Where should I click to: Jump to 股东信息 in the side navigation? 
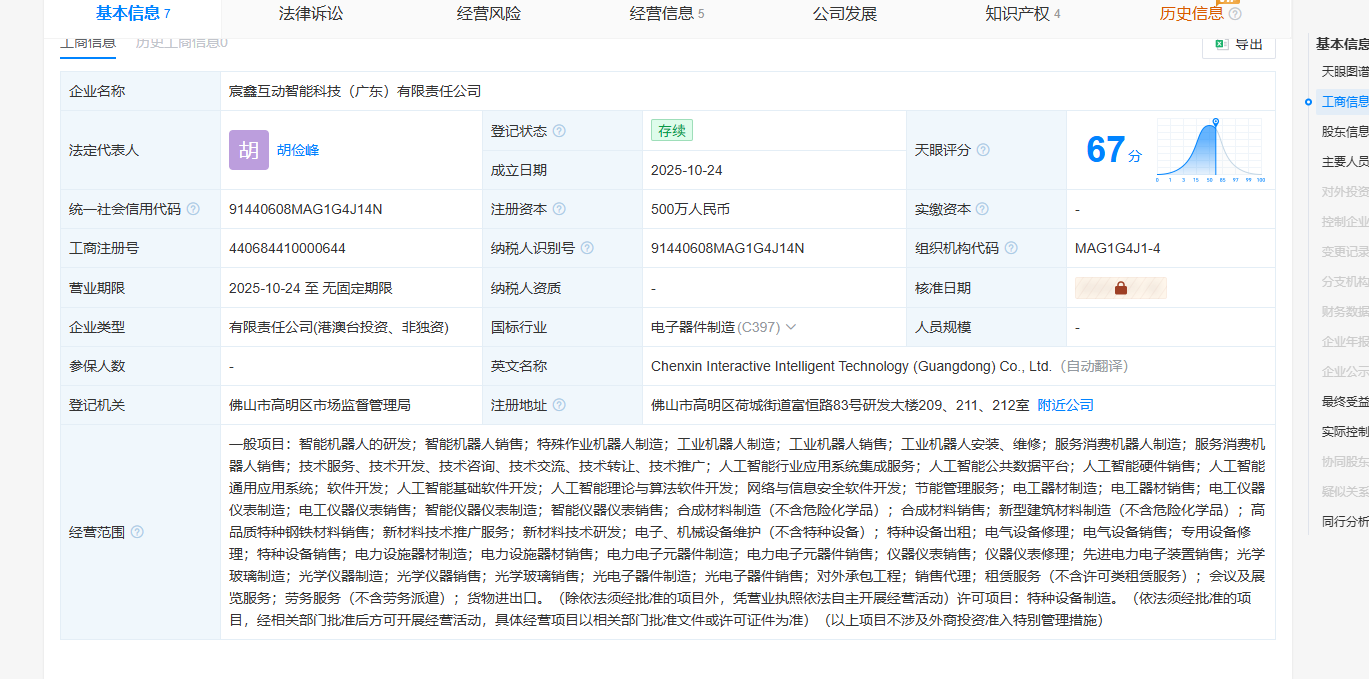[x=1345, y=131]
